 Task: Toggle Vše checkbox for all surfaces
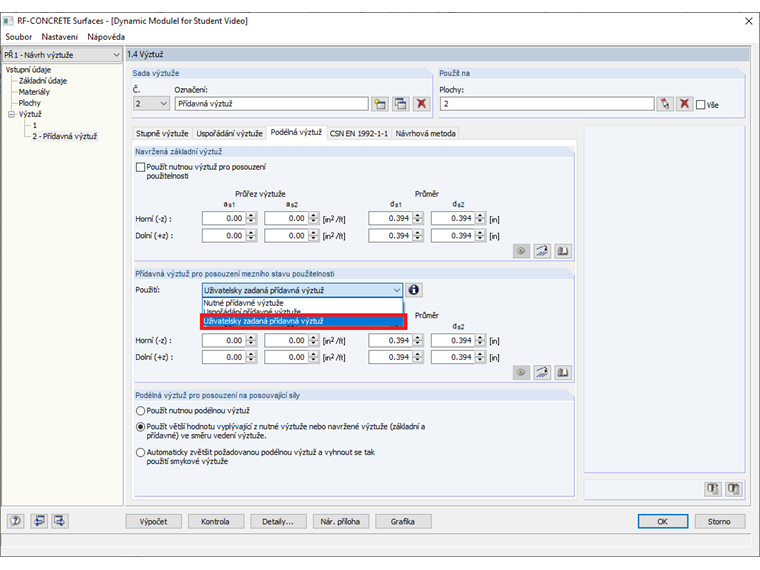(700, 105)
